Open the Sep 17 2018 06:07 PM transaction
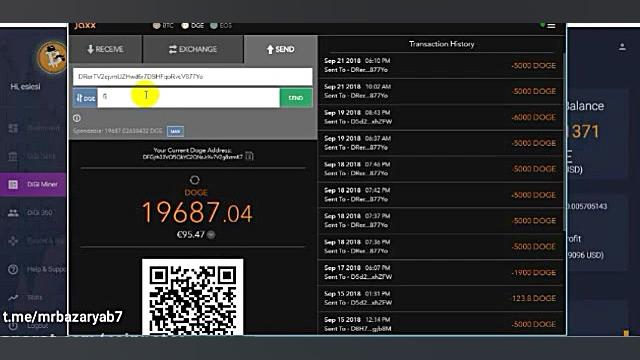Viewport: 640px width, 360px height. point(440,272)
